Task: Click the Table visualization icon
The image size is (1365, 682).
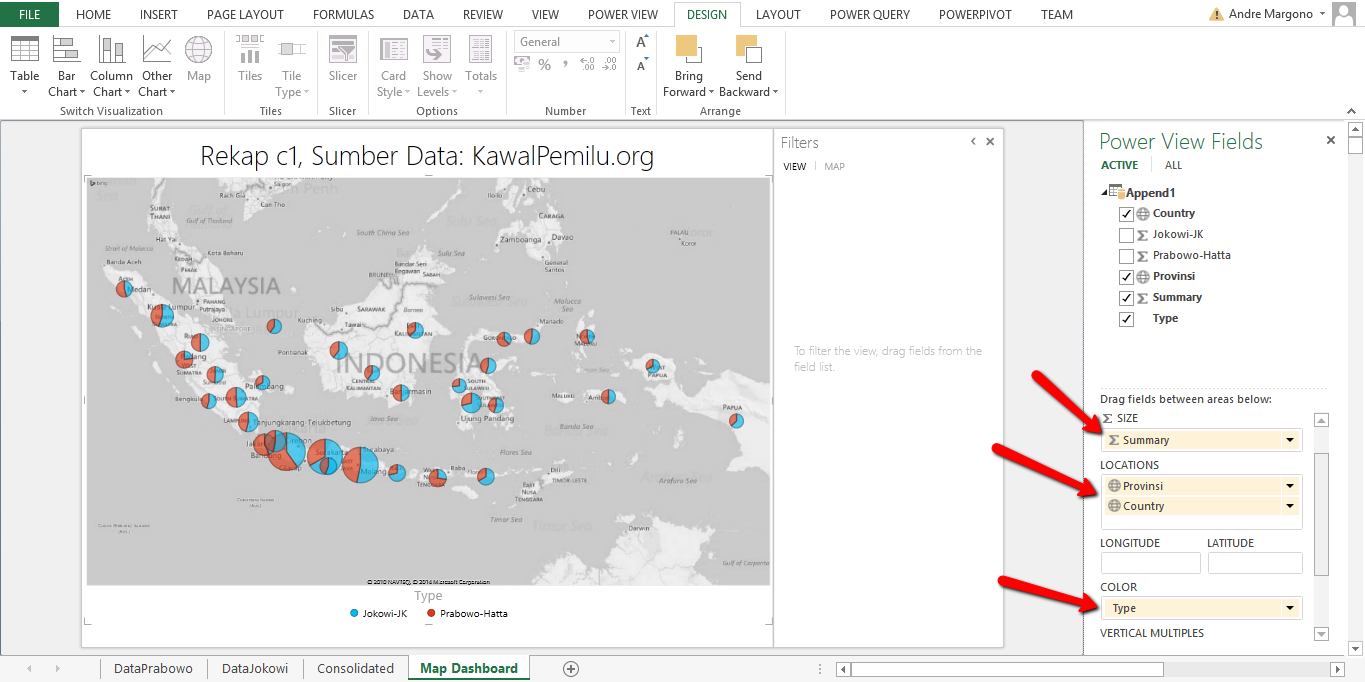Action: tap(25, 50)
